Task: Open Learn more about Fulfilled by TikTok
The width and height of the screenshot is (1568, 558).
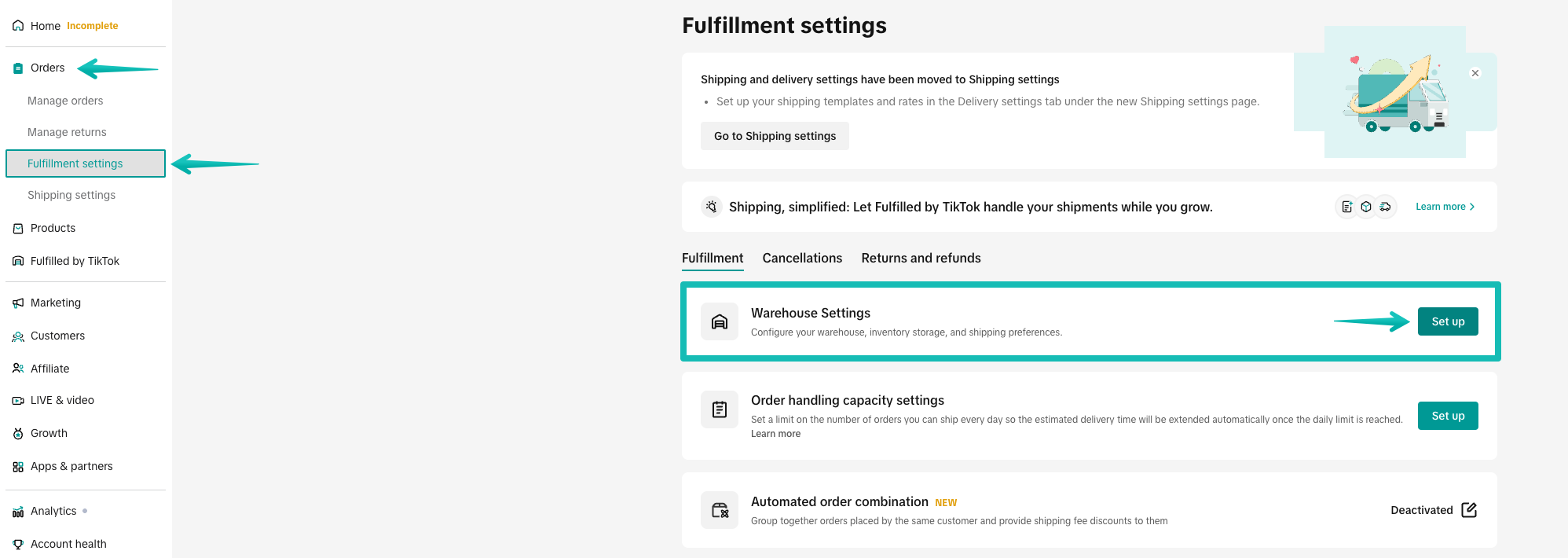Action: (1445, 207)
